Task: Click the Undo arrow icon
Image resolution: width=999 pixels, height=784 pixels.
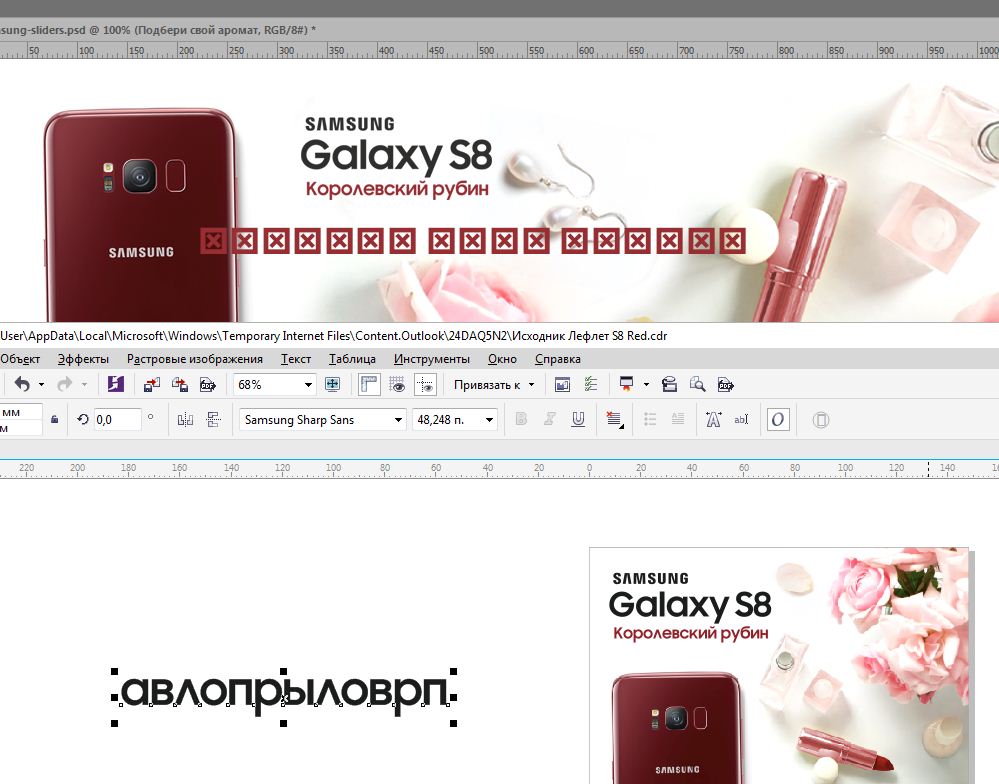Action: click(22, 384)
